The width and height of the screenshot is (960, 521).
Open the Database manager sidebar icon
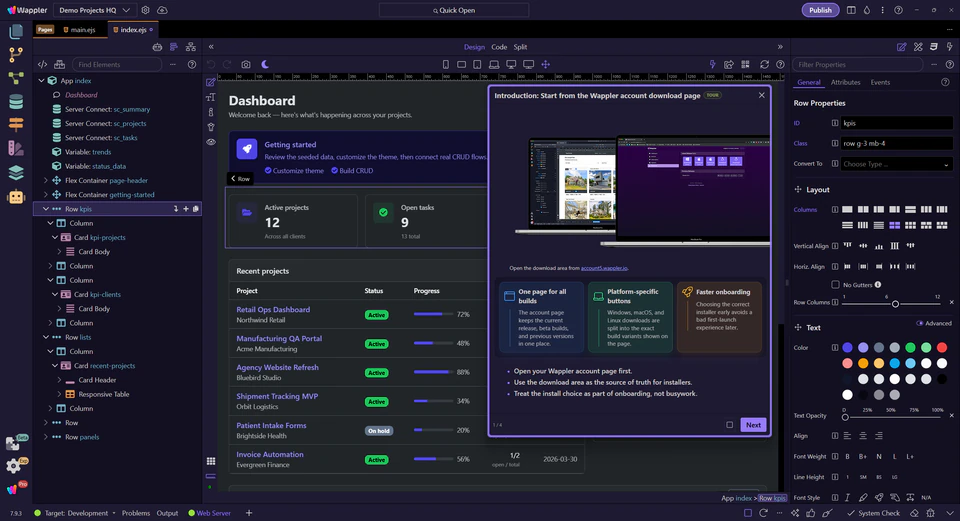pyautogui.click(x=16, y=102)
